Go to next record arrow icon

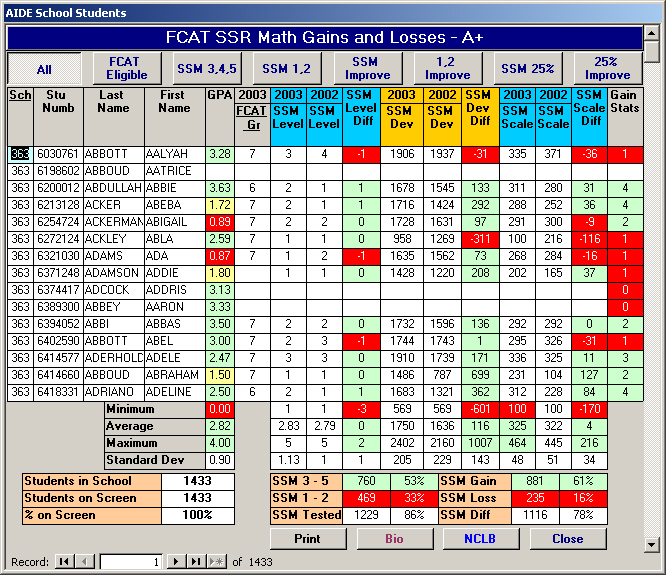tap(176, 561)
